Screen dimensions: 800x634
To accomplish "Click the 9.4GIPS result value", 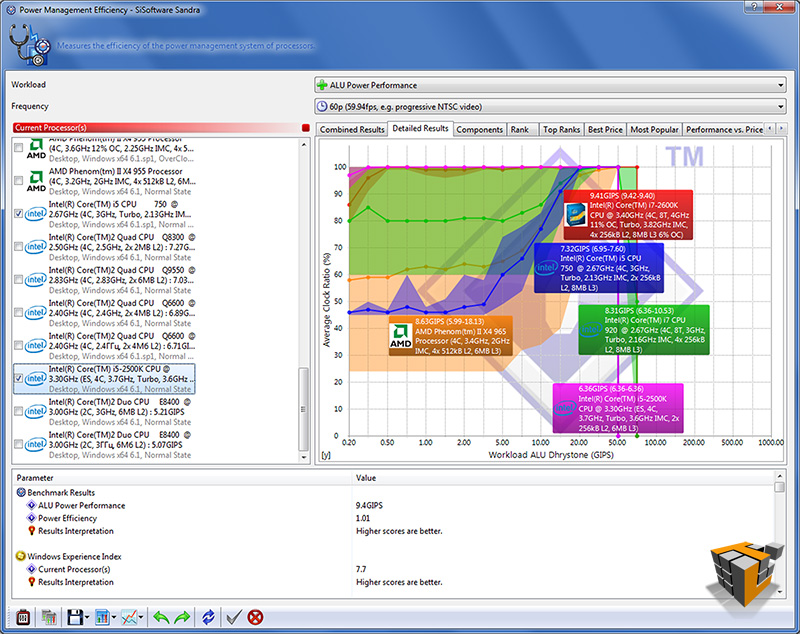I will coord(369,505).
